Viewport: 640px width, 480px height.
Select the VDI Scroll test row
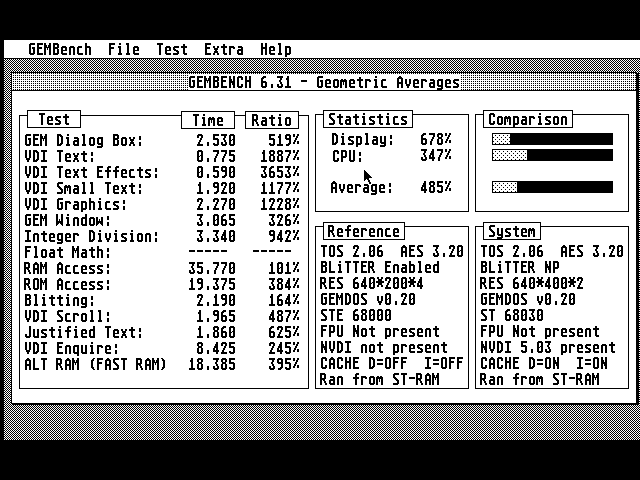tap(162, 316)
